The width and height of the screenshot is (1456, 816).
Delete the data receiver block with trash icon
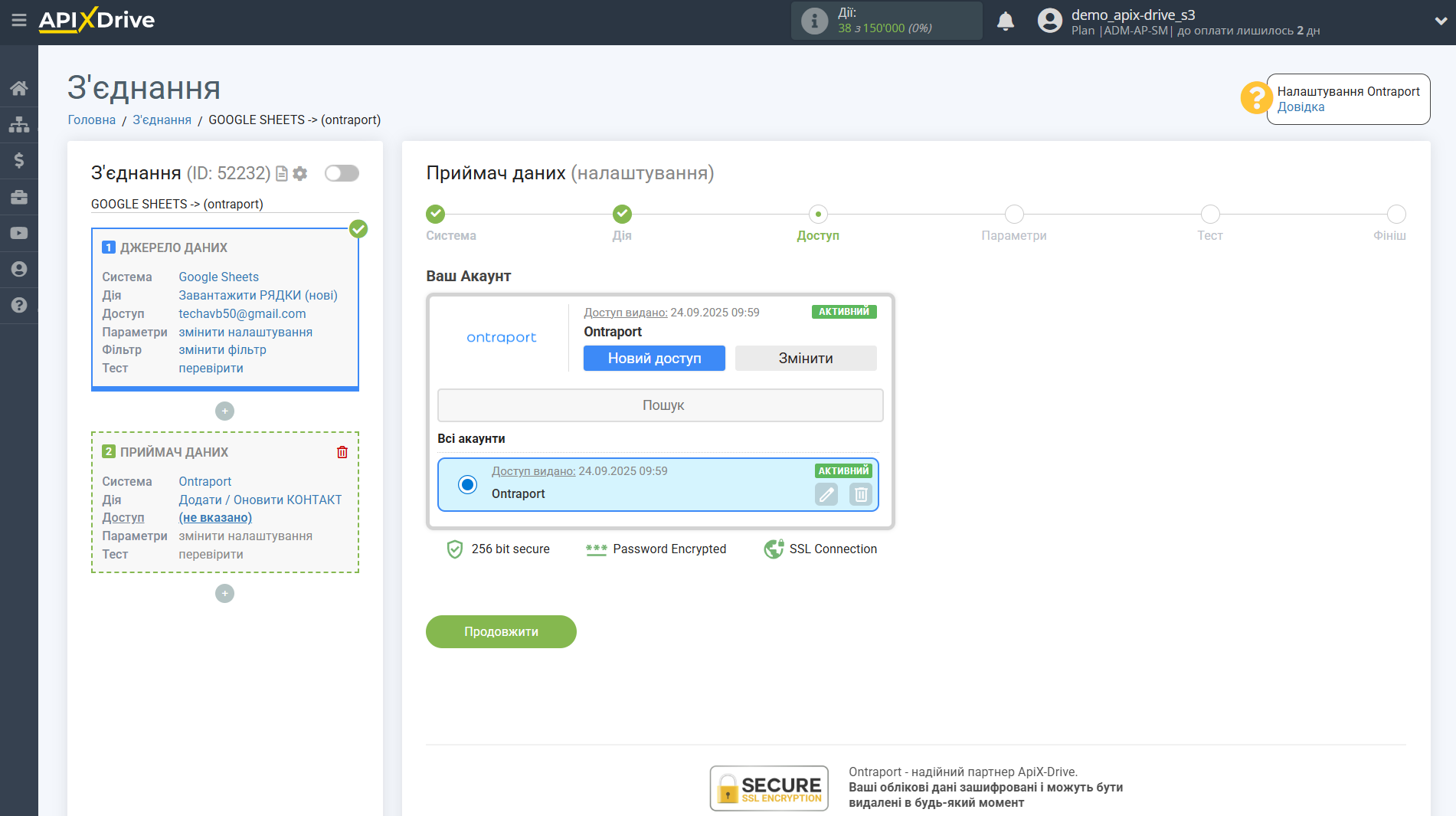pos(342,452)
